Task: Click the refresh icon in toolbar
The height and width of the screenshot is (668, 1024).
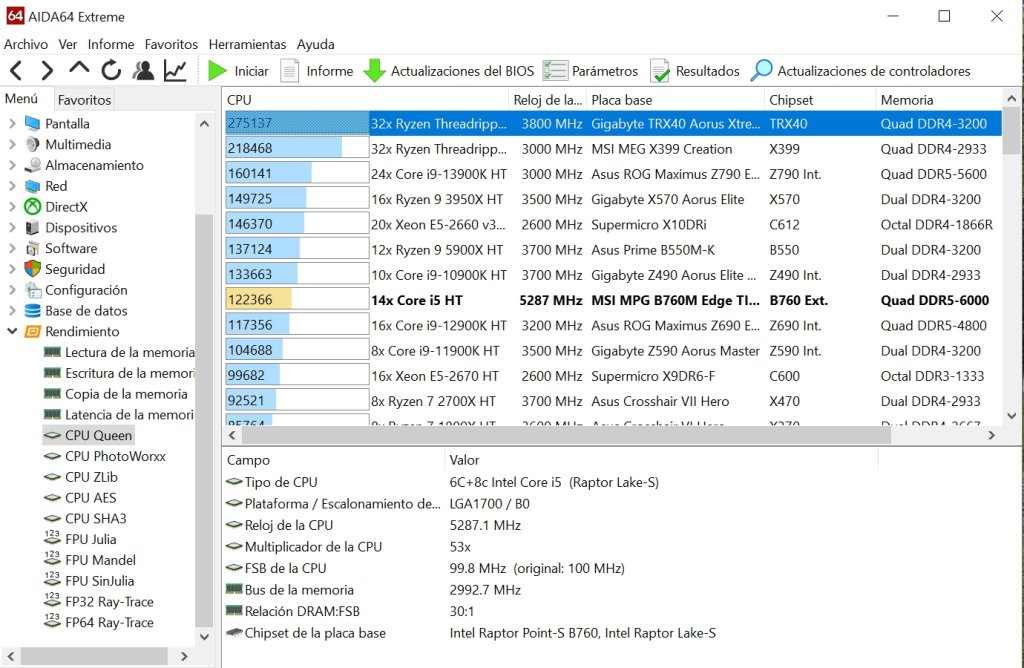Action: point(111,71)
